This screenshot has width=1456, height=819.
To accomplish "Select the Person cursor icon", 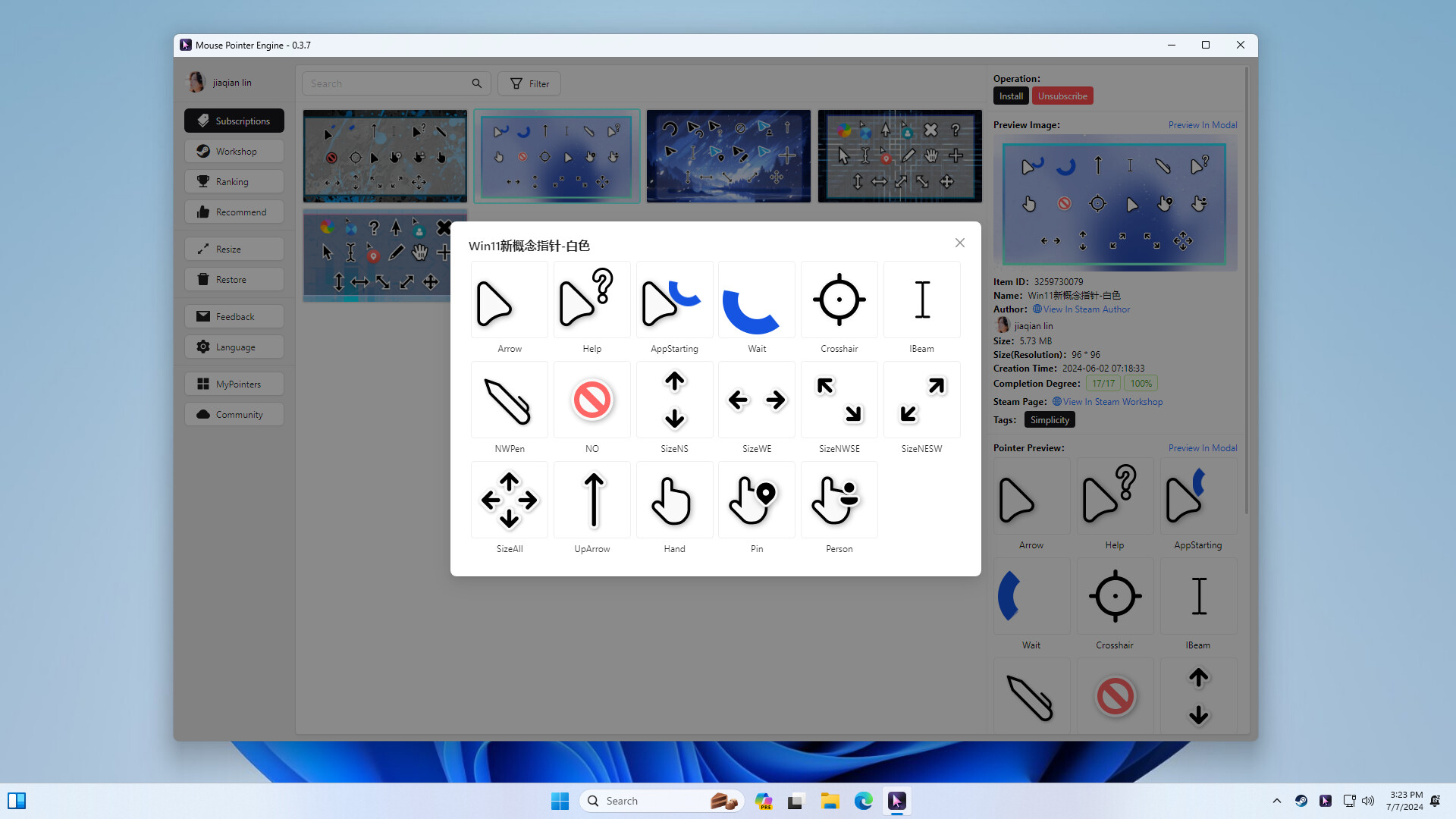I will pos(839,500).
